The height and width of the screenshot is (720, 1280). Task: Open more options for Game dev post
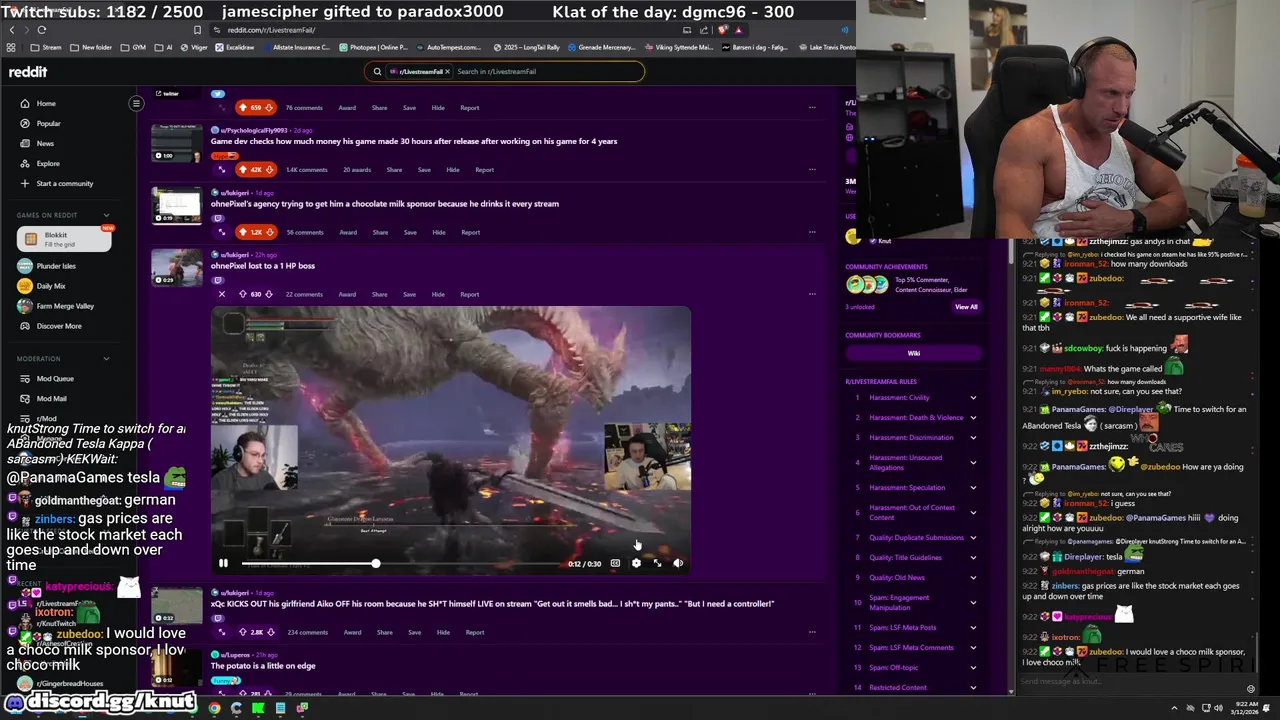[x=812, y=169]
